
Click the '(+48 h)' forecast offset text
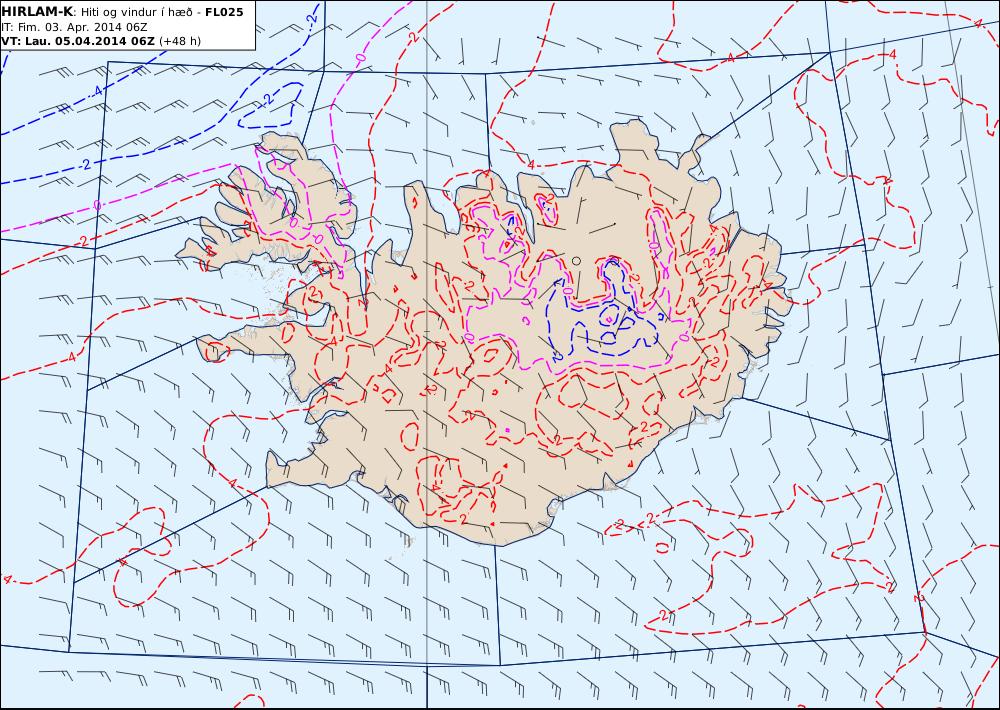(180, 41)
